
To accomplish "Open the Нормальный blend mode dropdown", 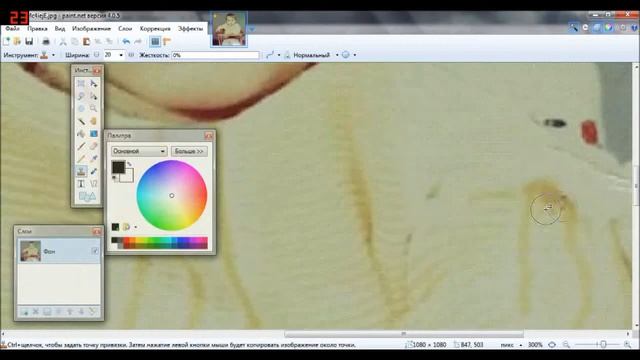I will (337, 55).
